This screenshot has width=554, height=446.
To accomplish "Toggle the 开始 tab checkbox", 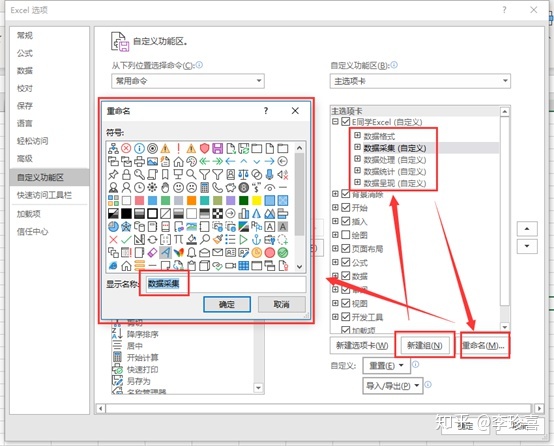I will click(x=346, y=207).
